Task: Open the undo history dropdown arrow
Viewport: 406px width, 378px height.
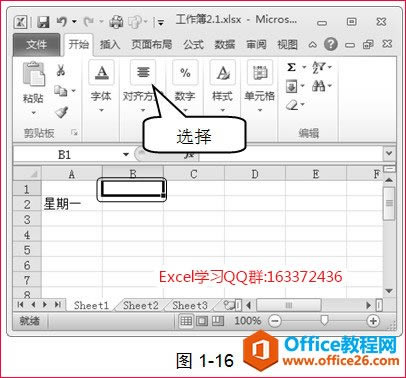Action: pyautogui.click(x=74, y=22)
